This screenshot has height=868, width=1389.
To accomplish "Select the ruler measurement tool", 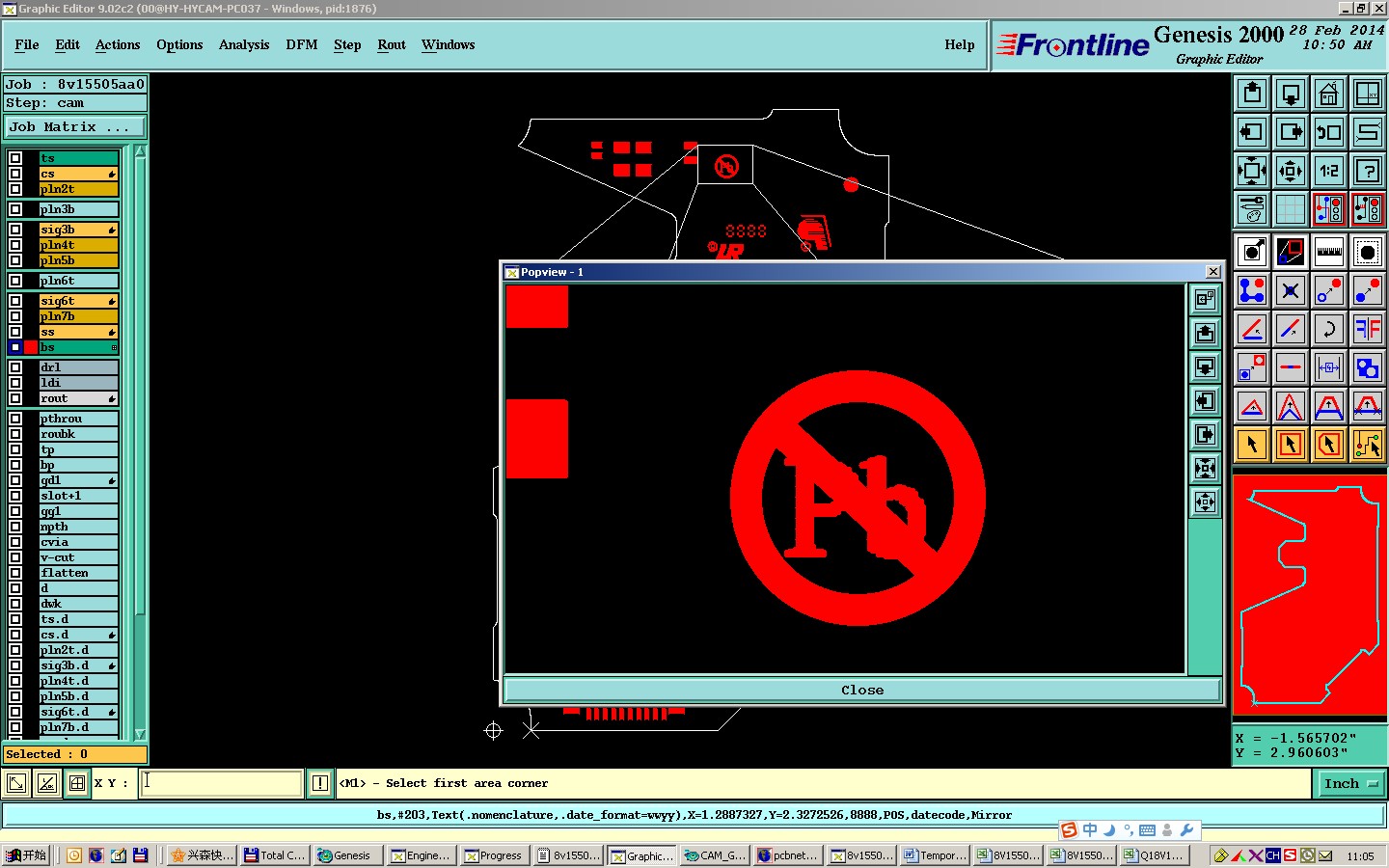I will pyautogui.click(x=1329, y=252).
